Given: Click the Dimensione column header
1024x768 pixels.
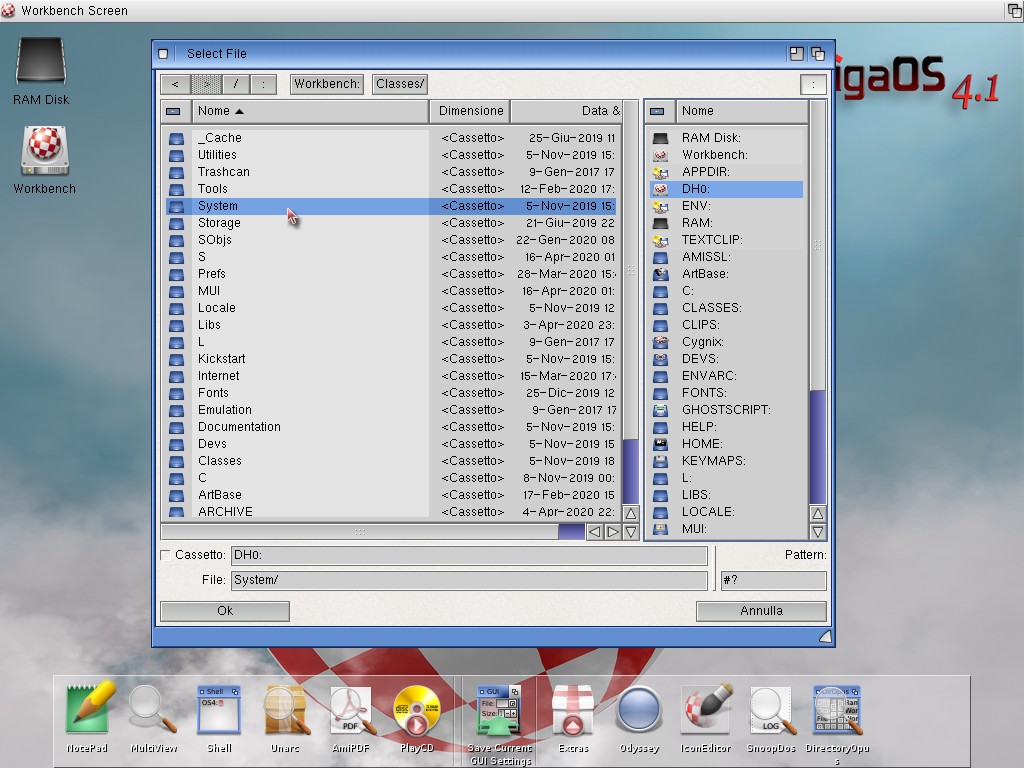Looking at the screenshot, I should (x=470, y=111).
